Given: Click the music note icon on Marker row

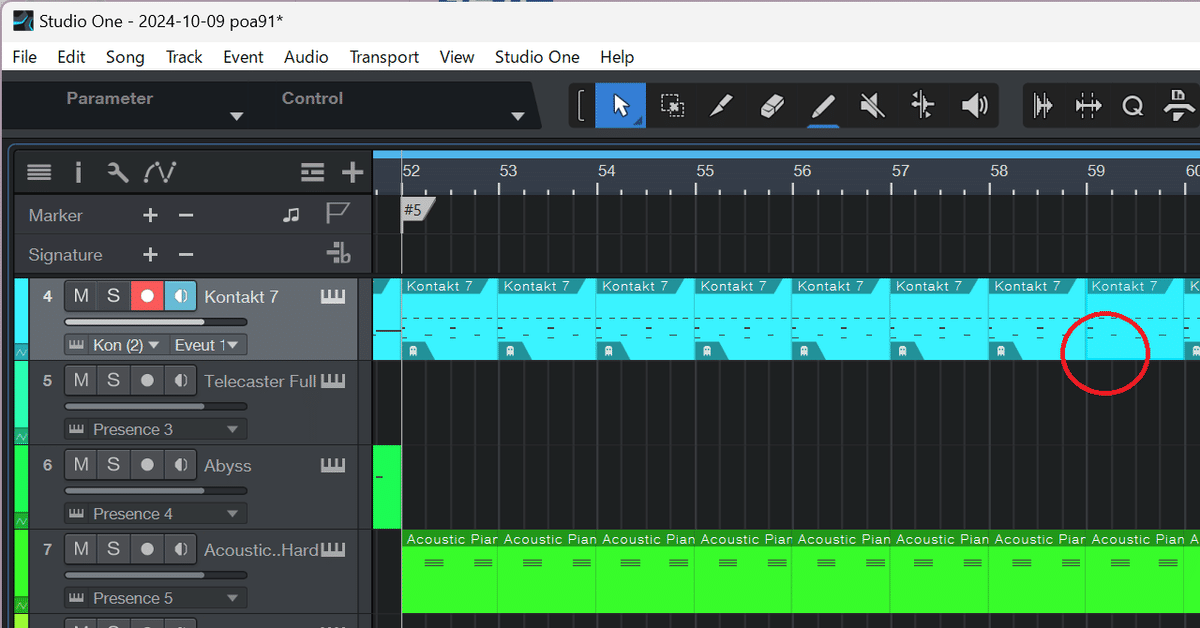Looking at the screenshot, I should pos(291,215).
